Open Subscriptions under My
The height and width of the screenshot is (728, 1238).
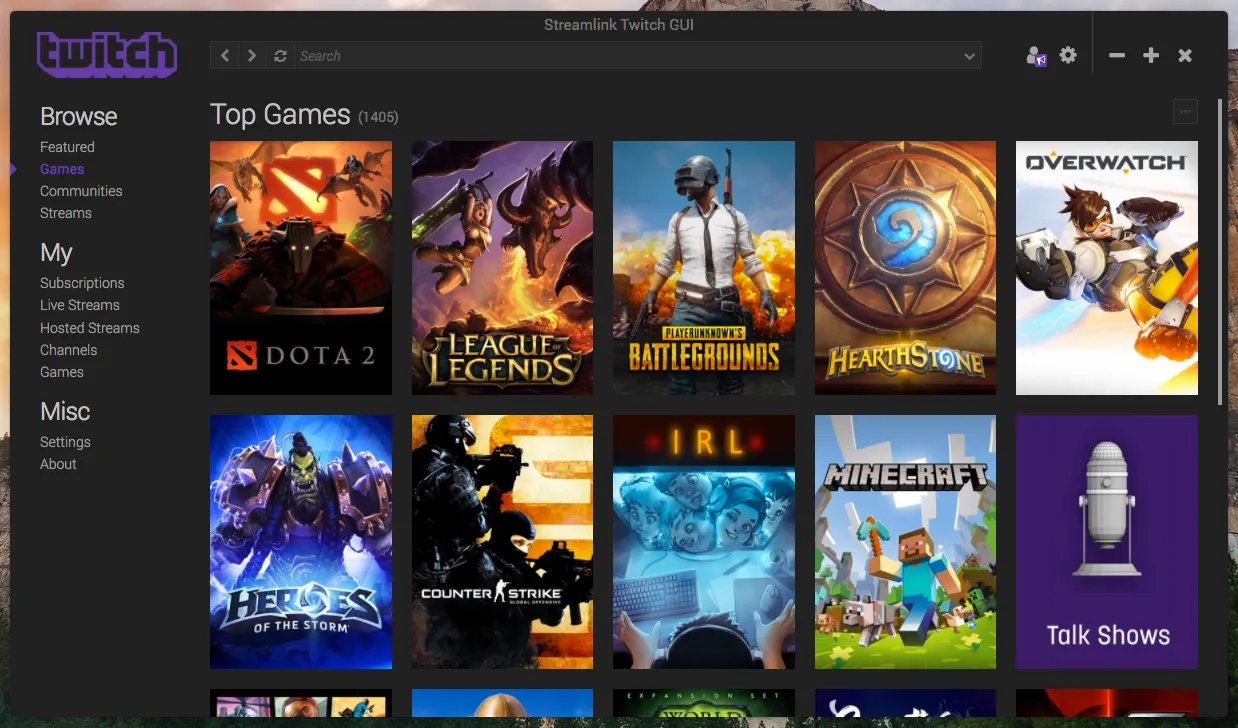point(82,283)
